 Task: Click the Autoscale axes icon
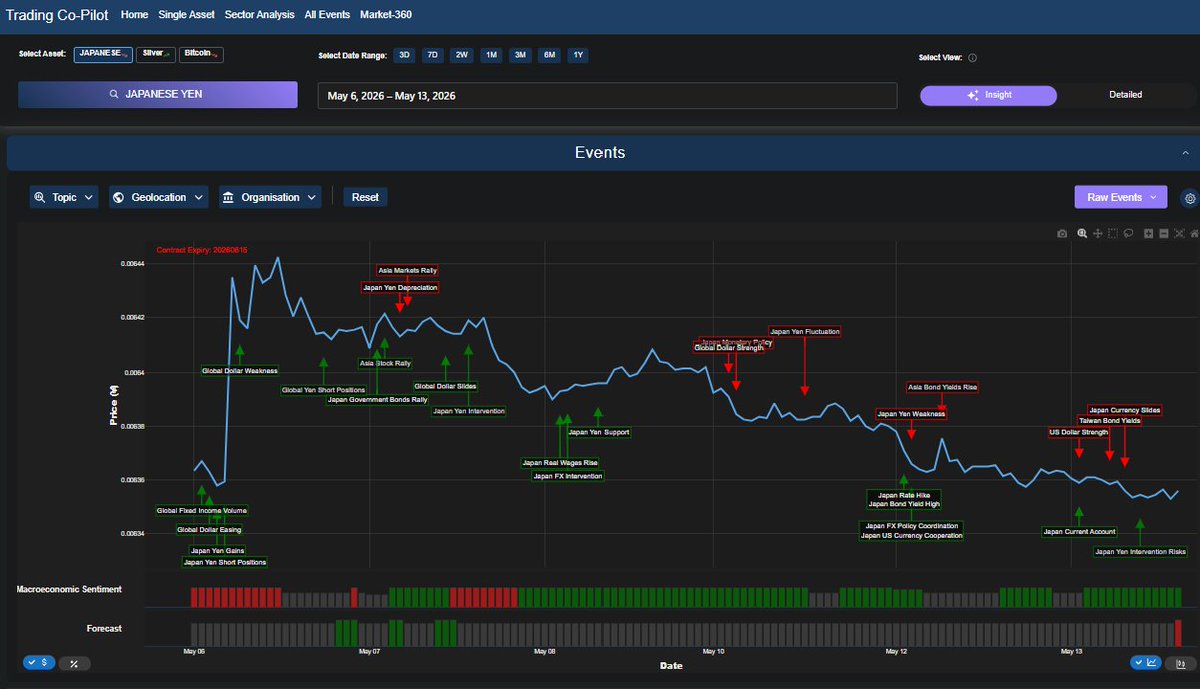tap(1179, 233)
